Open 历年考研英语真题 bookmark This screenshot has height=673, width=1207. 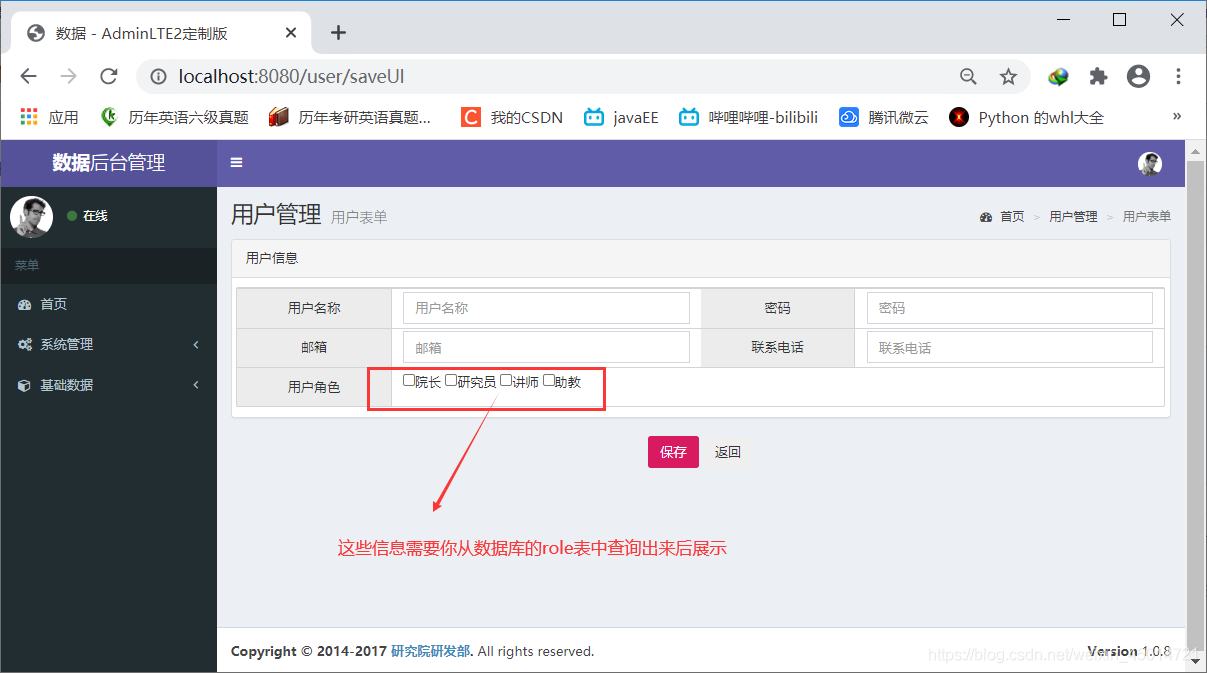point(350,117)
